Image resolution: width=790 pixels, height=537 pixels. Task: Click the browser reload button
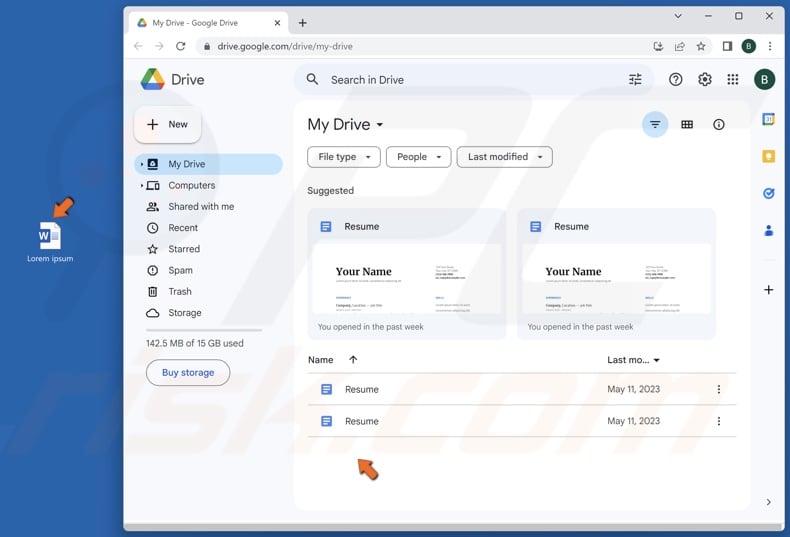coord(180,46)
